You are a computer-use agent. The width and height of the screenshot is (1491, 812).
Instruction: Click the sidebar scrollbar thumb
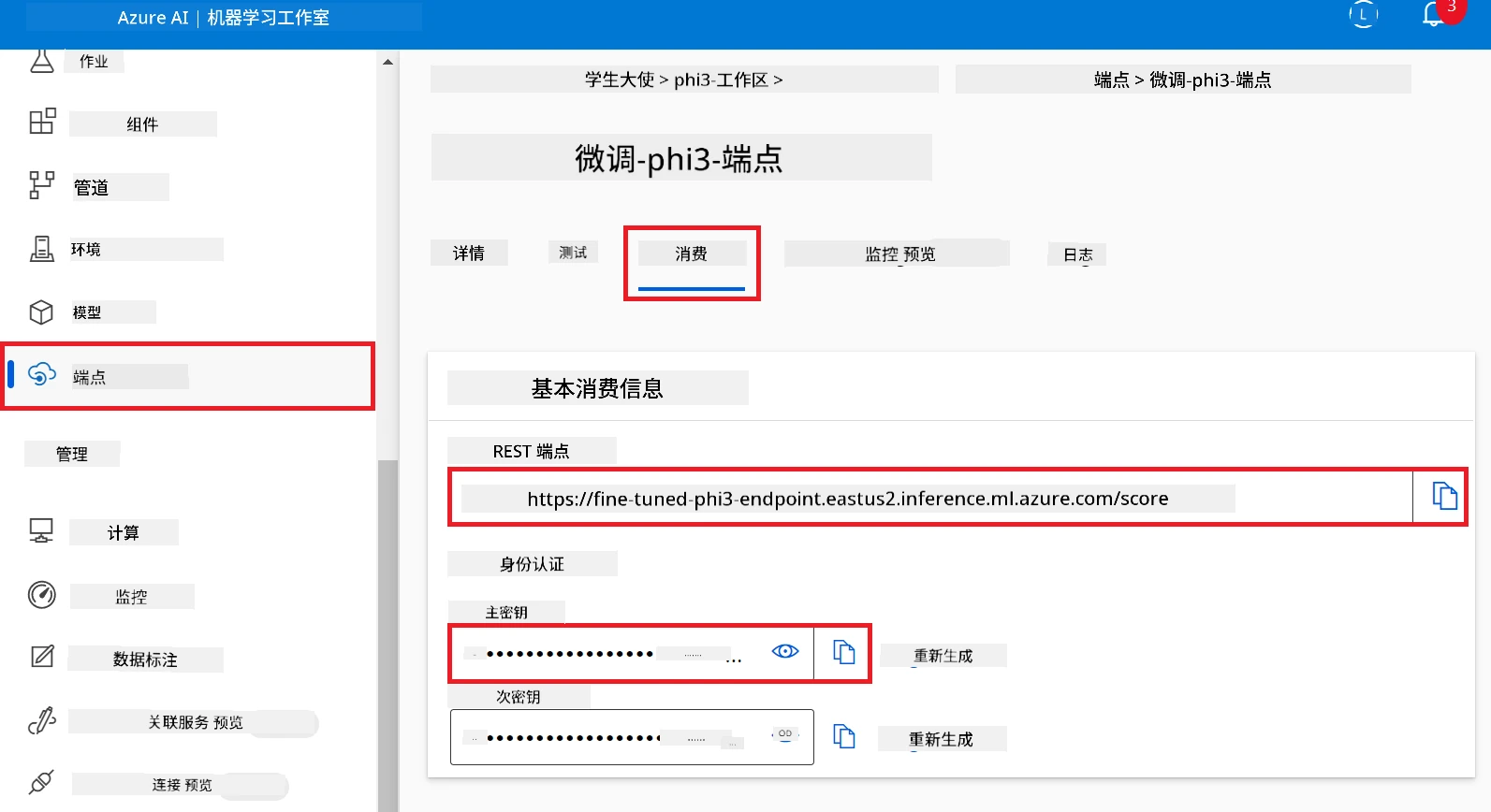coord(387,636)
